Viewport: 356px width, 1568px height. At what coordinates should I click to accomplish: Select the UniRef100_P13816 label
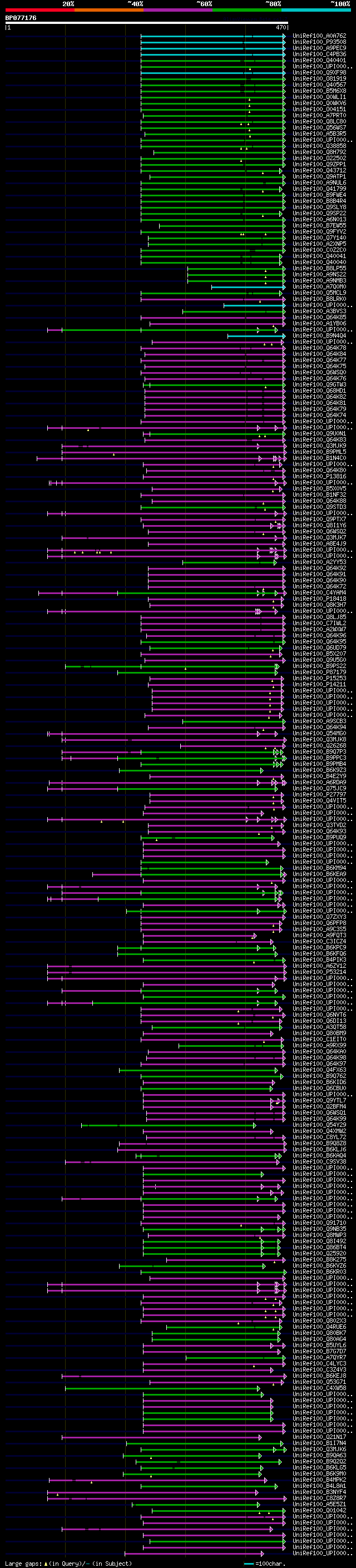[319, 477]
